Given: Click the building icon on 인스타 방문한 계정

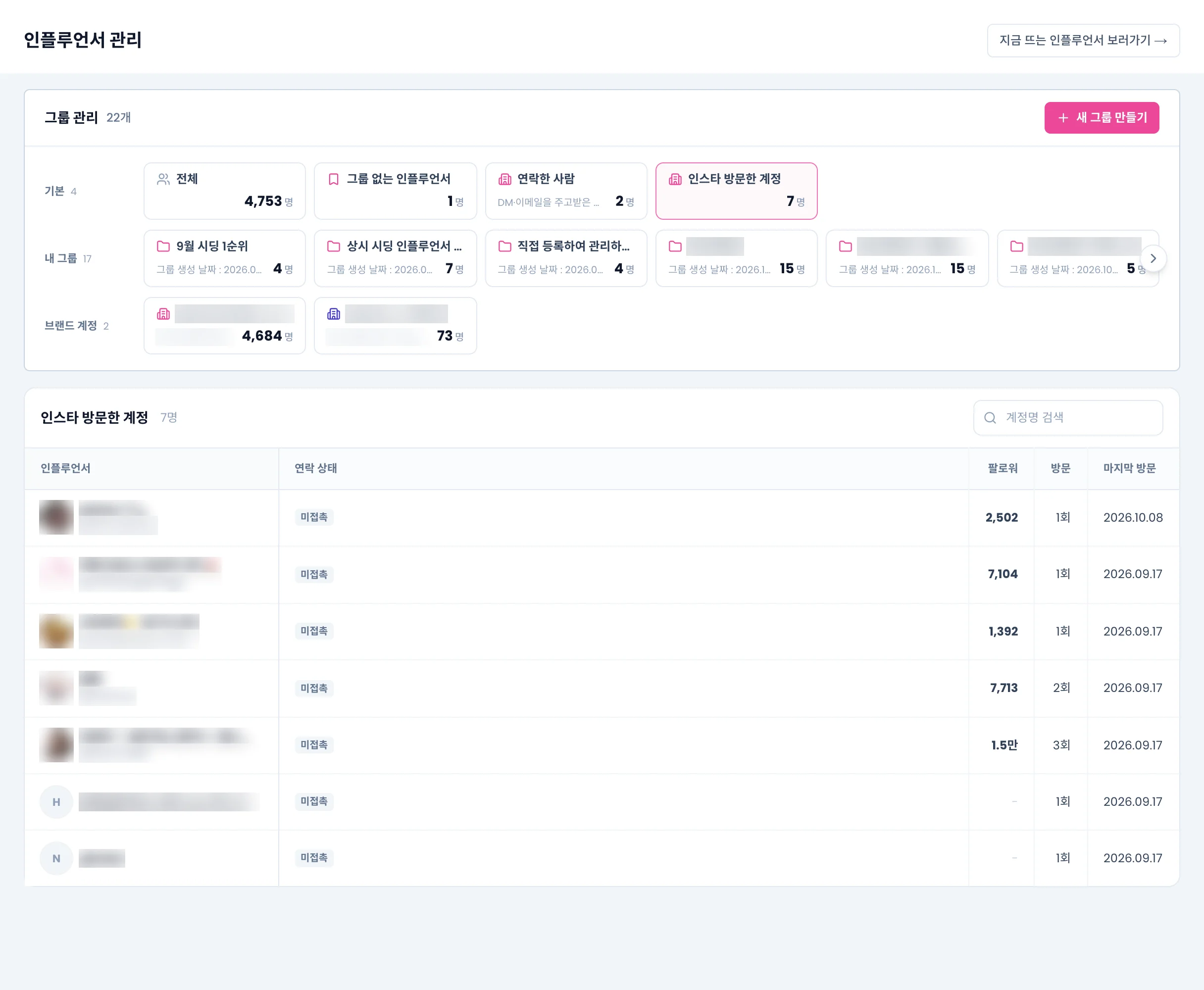Looking at the screenshot, I should [675, 179].
